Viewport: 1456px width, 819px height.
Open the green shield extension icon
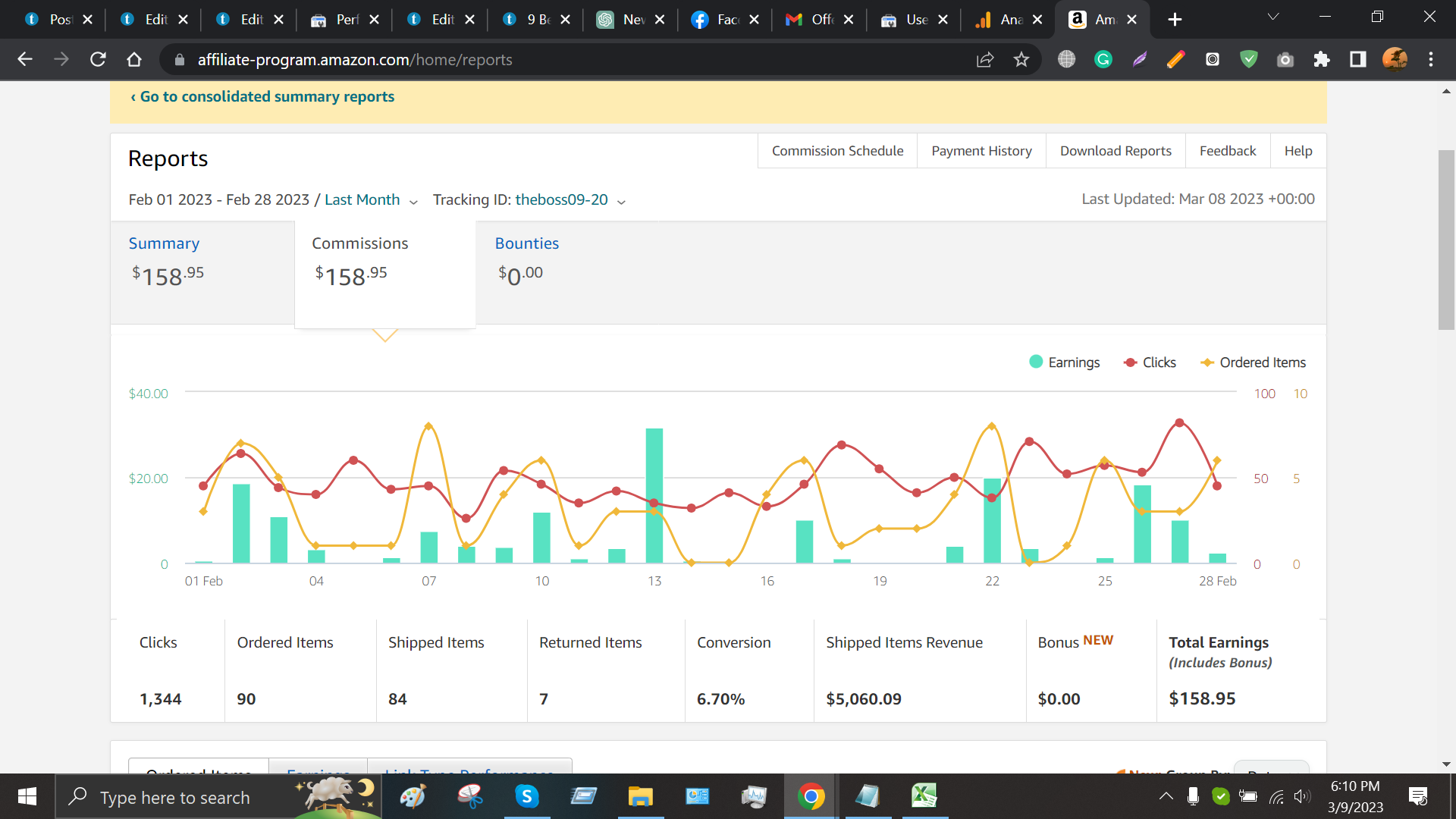tap(1249, 59)
